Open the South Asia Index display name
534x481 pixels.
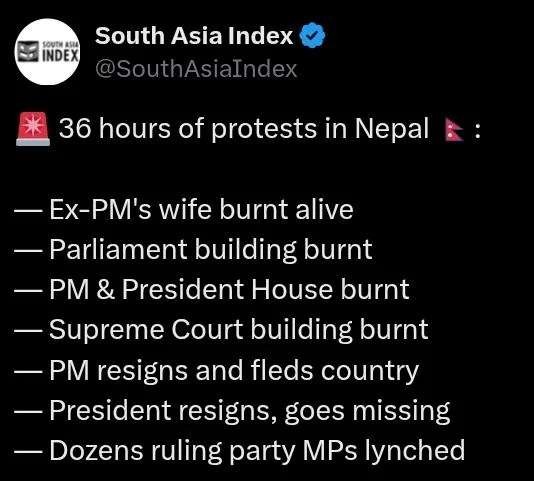[x=194, y=35]
